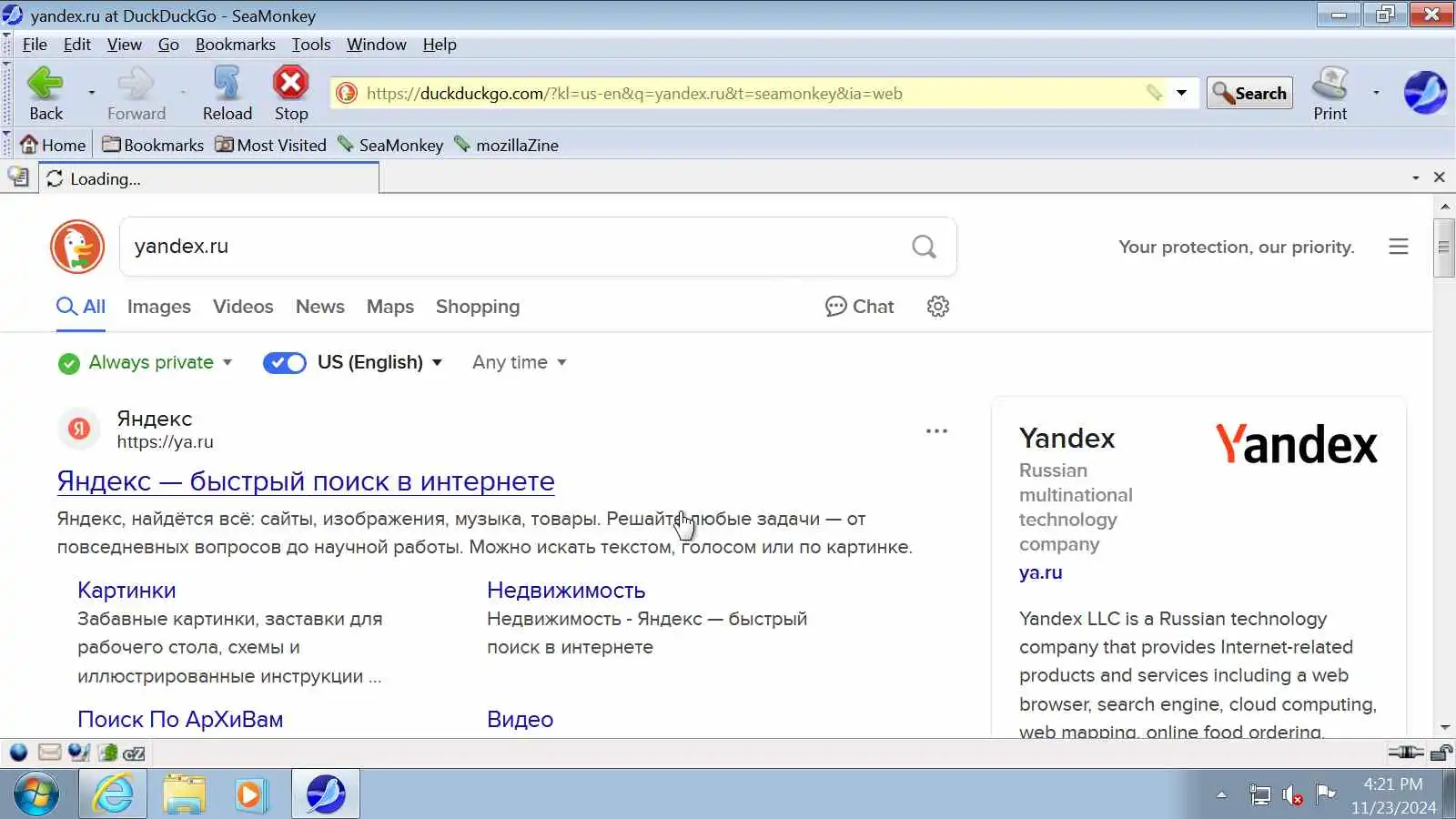Open the Edit menu
Screen dimensions: 1456x819
[x=77, y=45]
